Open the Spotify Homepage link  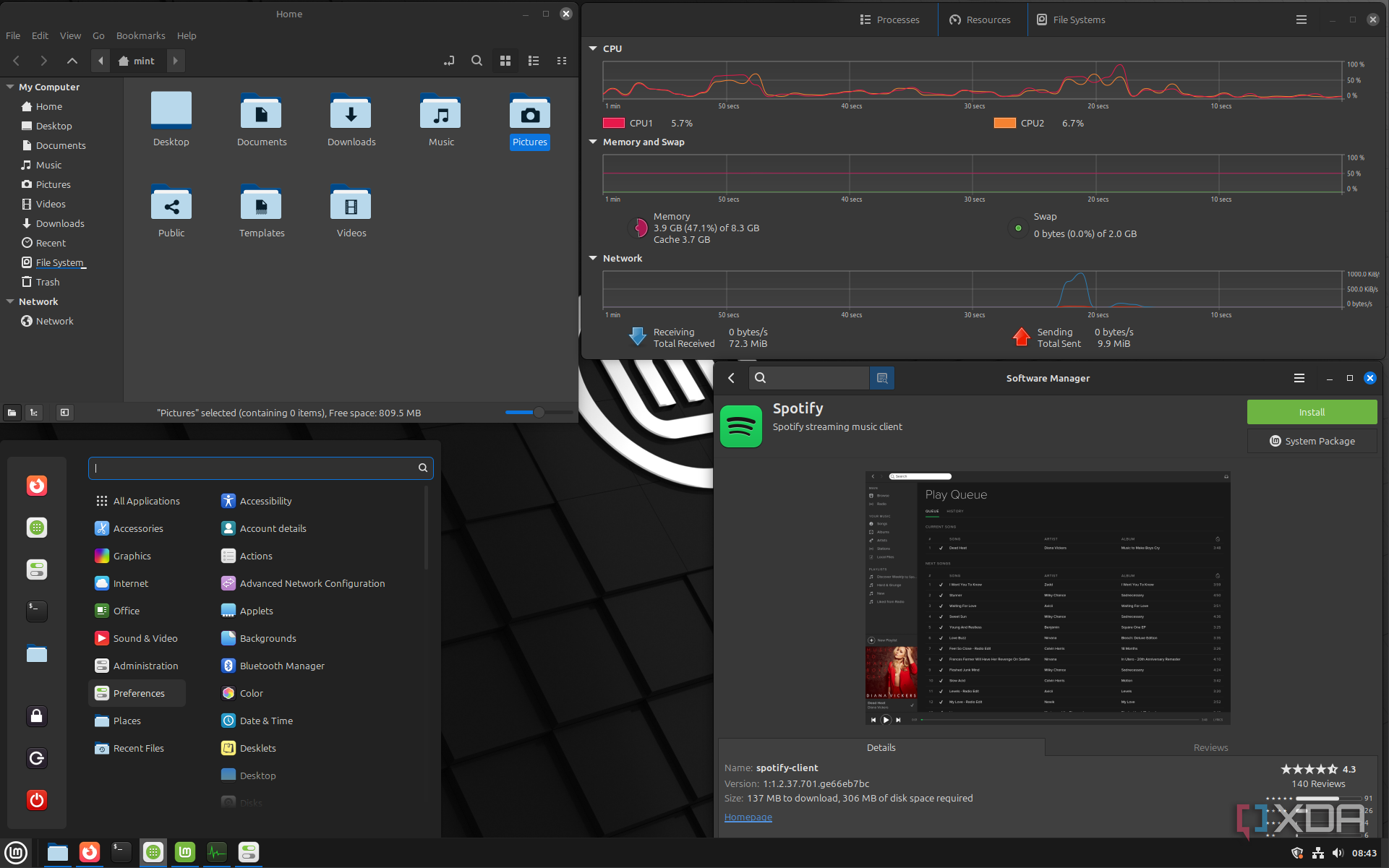point(748,817)
